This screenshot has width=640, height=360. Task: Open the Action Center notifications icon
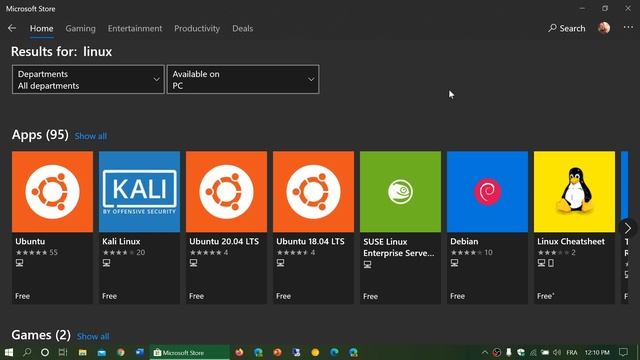(x=623, y=352)
